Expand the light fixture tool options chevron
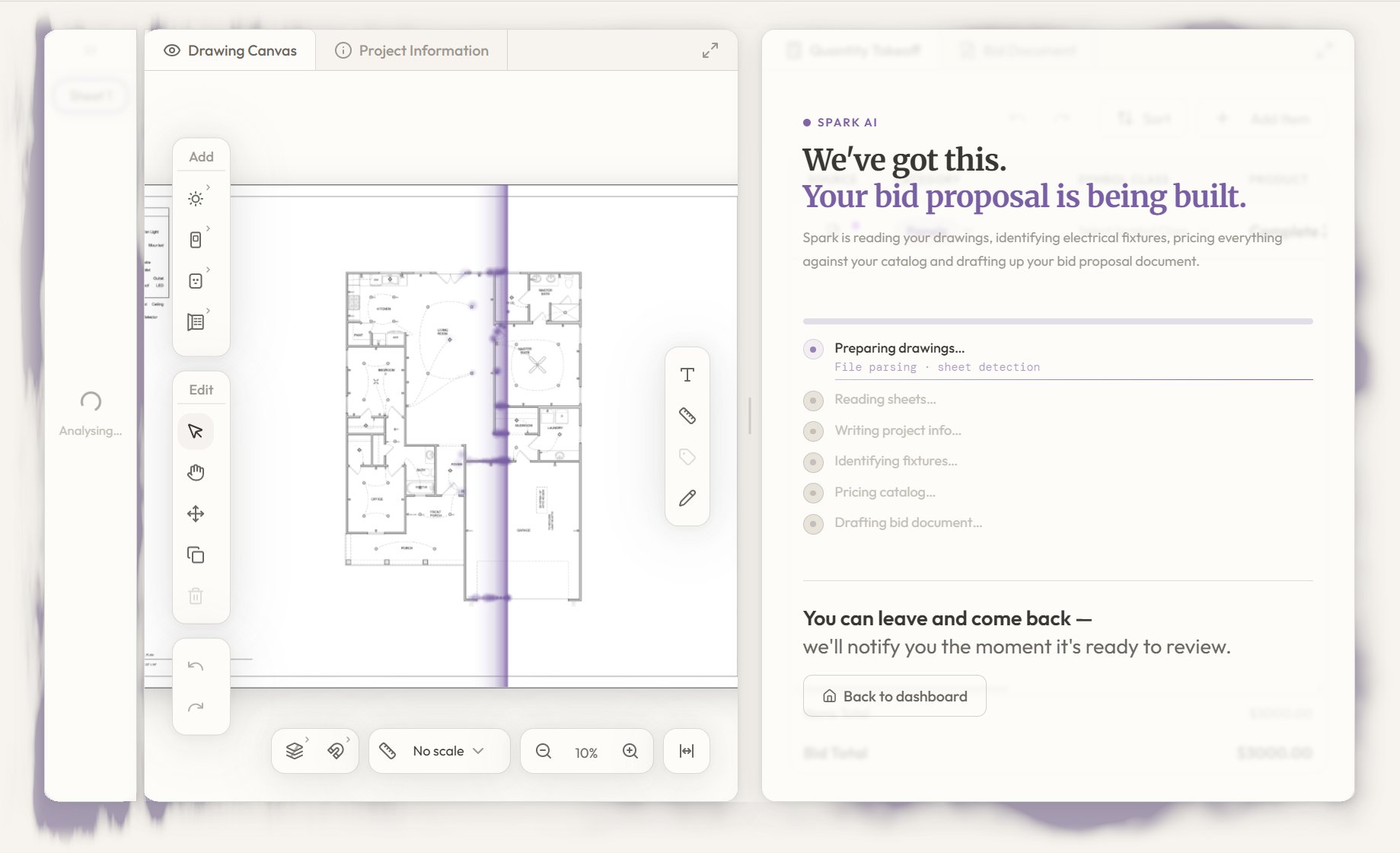The height and width of the screenshot is (853, 1400). (207, 185)
